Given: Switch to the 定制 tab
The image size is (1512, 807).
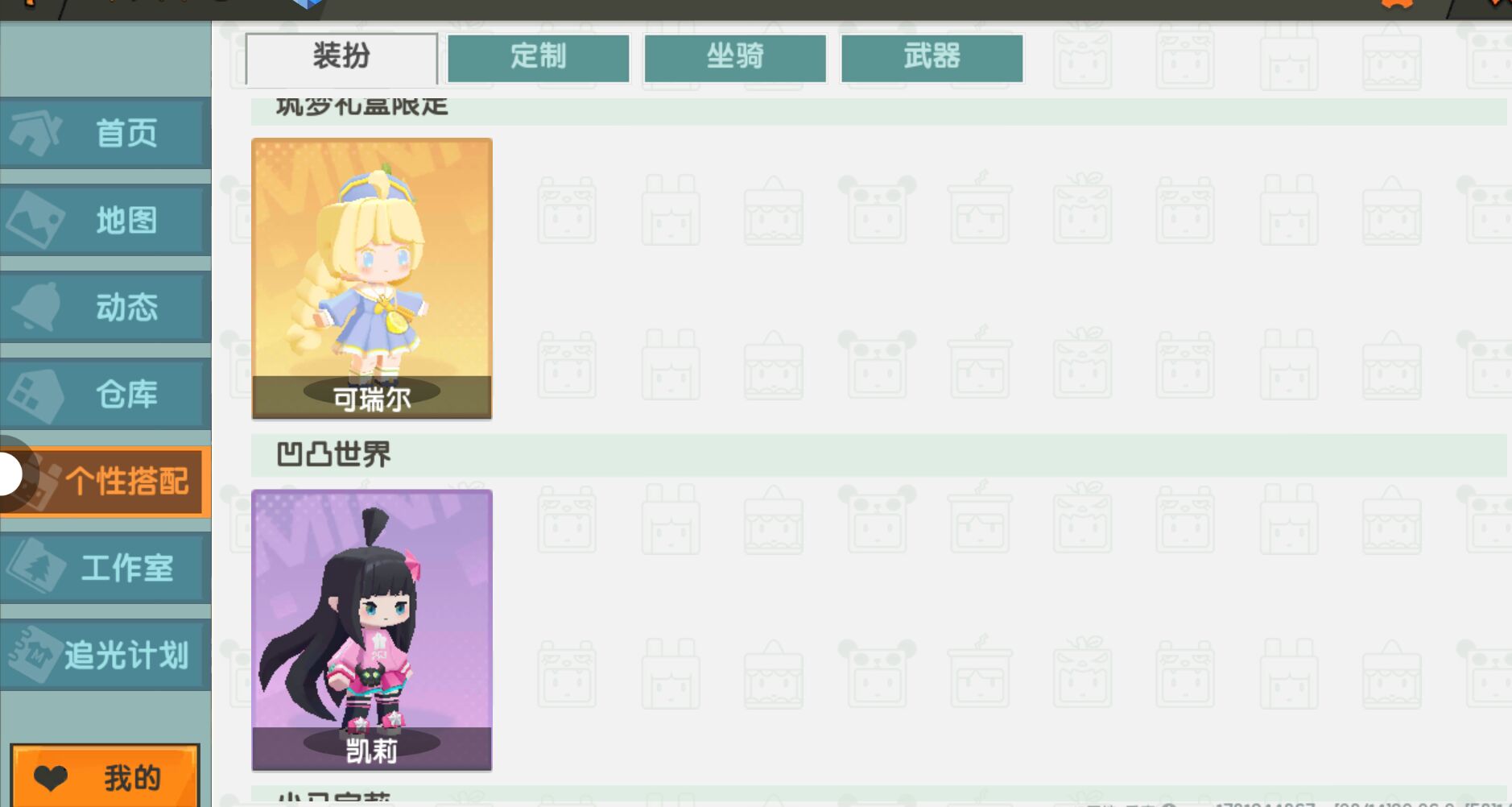Looking at the screenshot, I should [539, 57].
